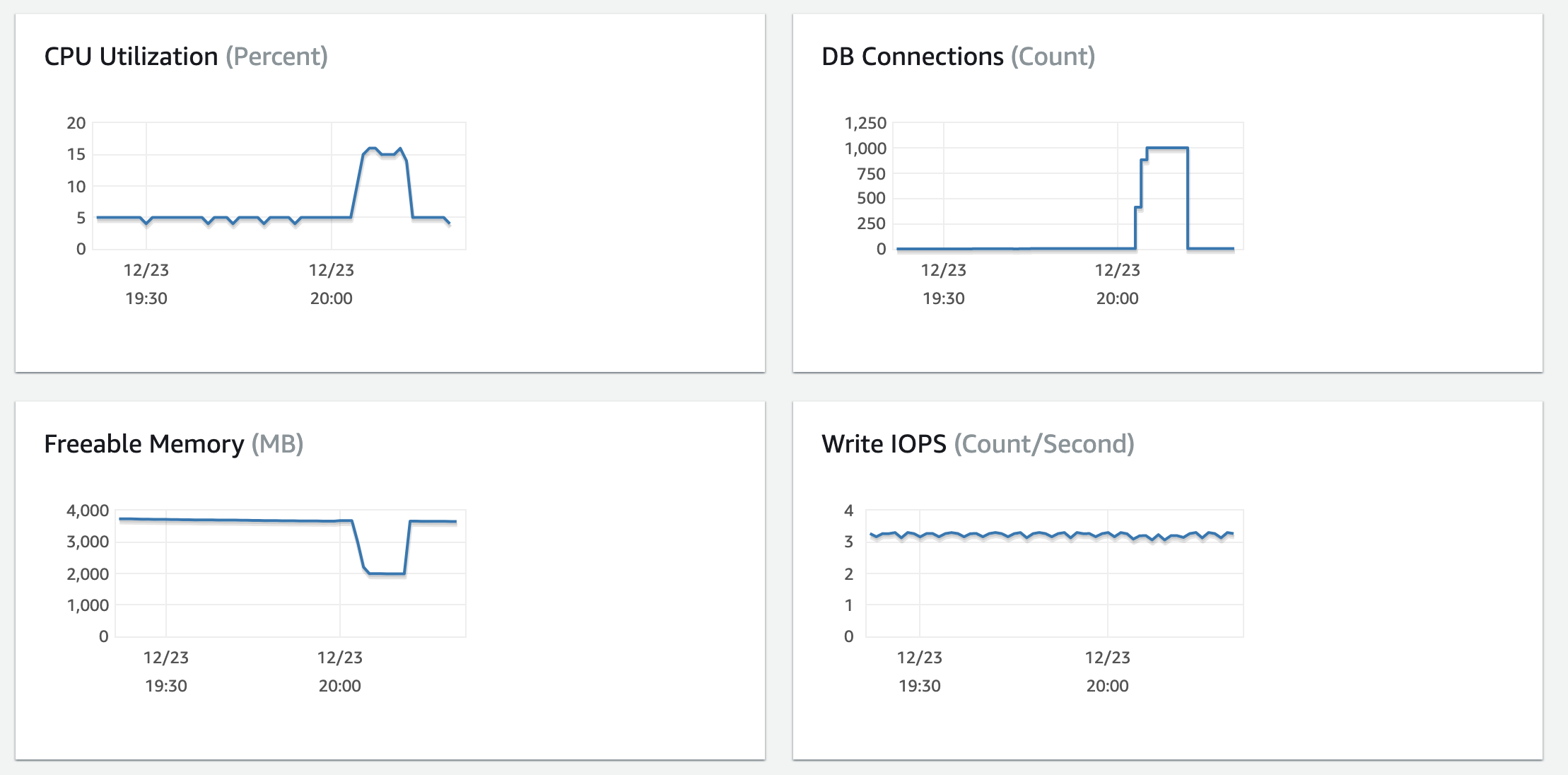Click the 20:00 label under Freeable Memory chart

[341, 685]
